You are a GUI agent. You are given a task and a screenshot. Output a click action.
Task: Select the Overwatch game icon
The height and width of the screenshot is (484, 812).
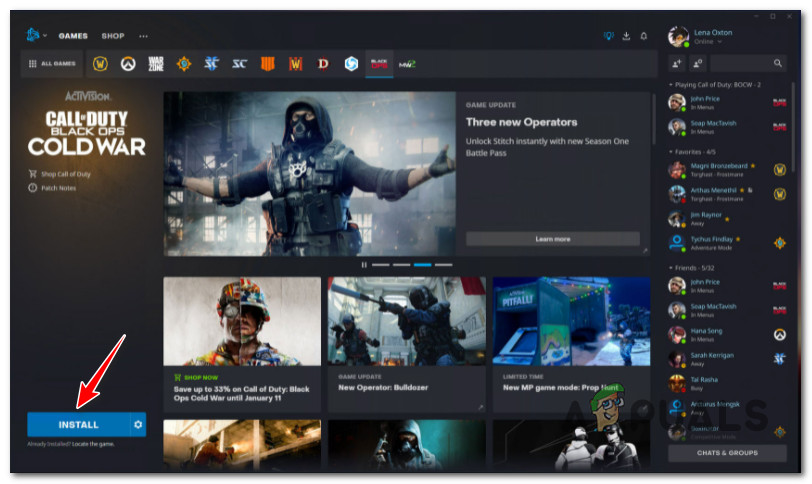coord(128,63)
